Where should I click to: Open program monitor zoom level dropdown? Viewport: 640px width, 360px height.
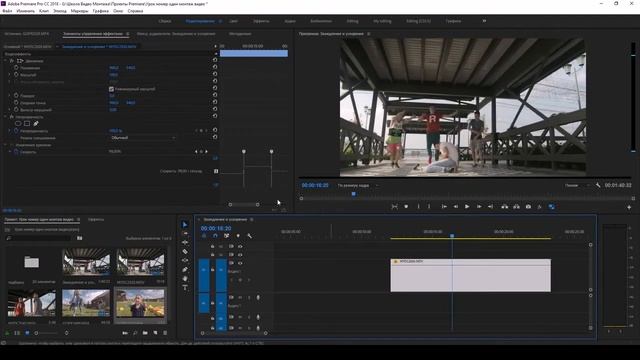click(x=358, y=185)
